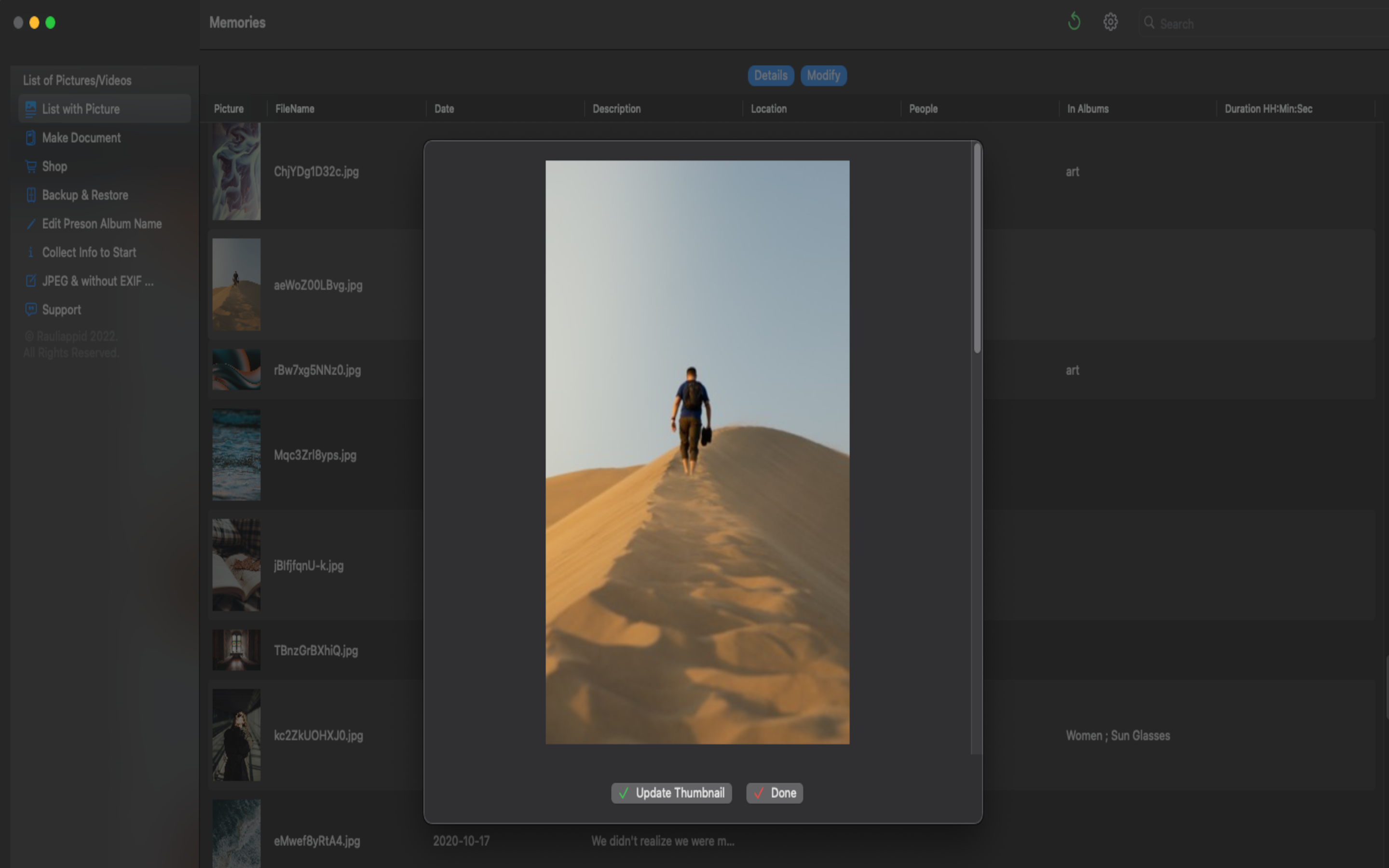Screen dimensions: 1389x868
Task: Click the Backup & Restore icon
Action: point(30,195)
